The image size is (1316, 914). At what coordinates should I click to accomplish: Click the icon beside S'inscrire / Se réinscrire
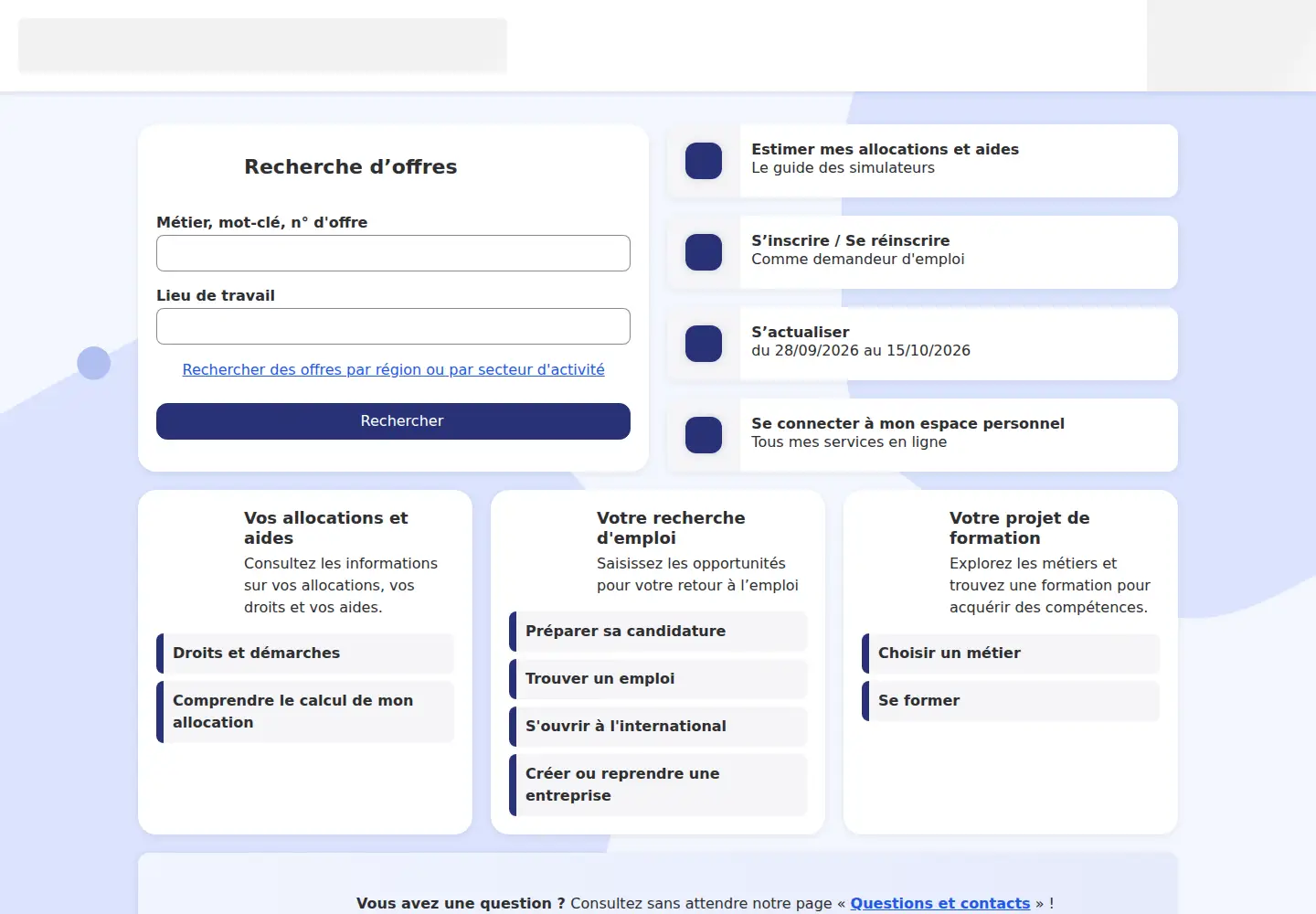[704, 252]
